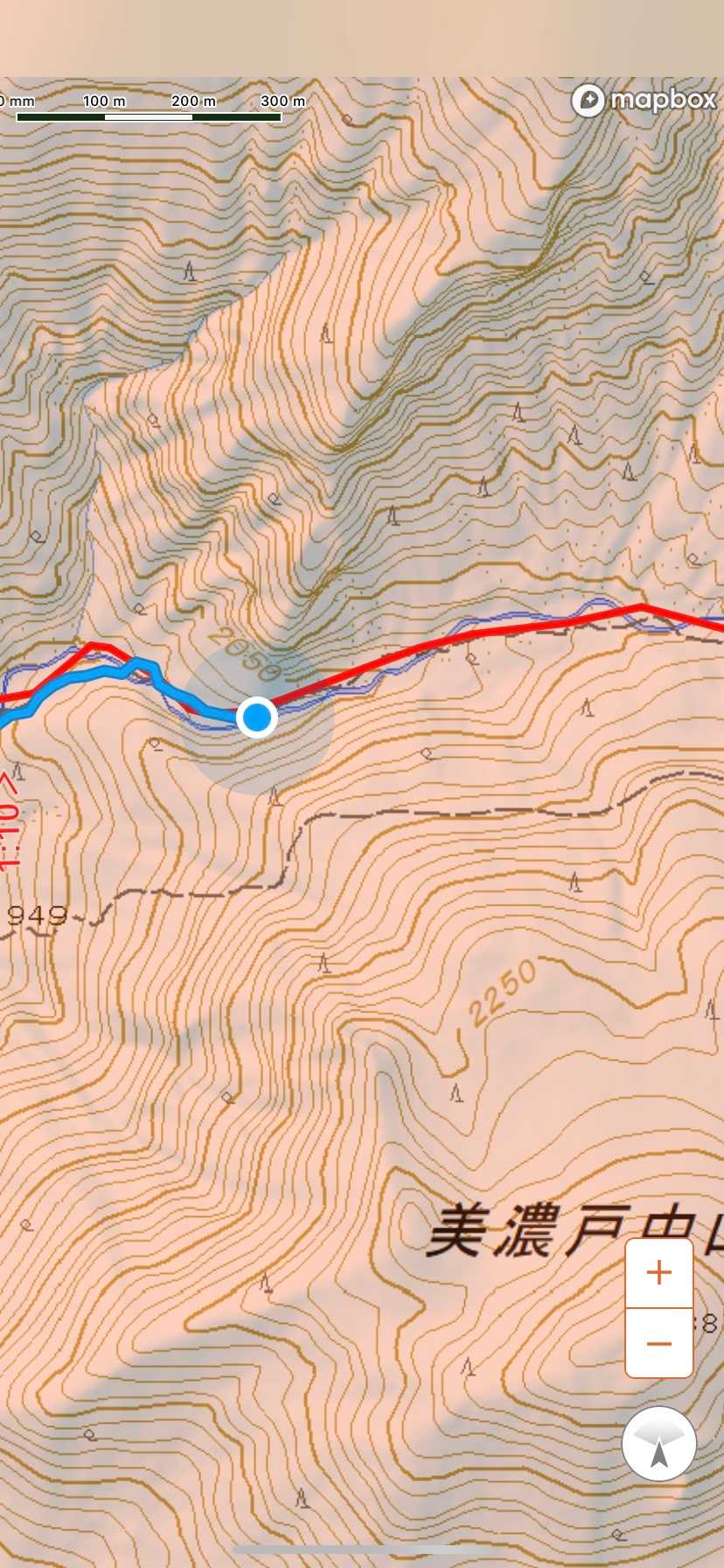Zoom in with the plus button
The image size is (724, 1568).
(659, 1273)
